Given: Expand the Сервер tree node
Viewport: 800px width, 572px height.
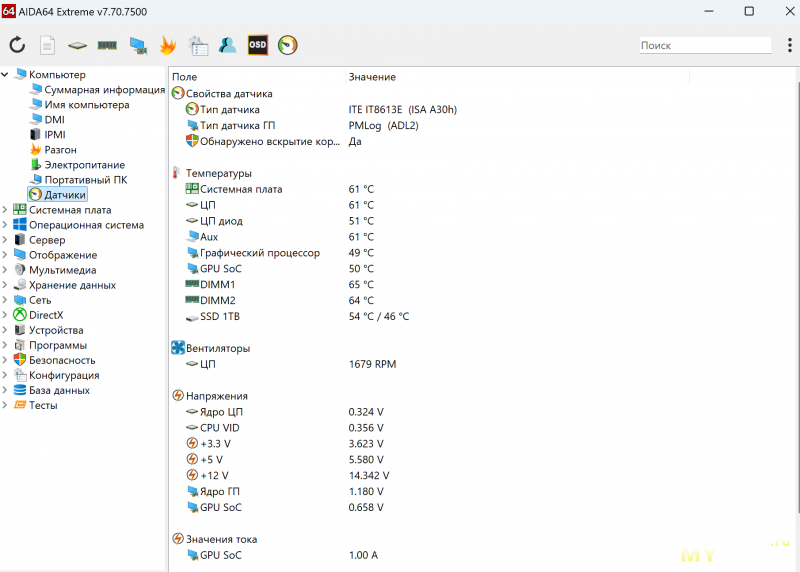Looking at the screenshot, I should pos(5,240).
